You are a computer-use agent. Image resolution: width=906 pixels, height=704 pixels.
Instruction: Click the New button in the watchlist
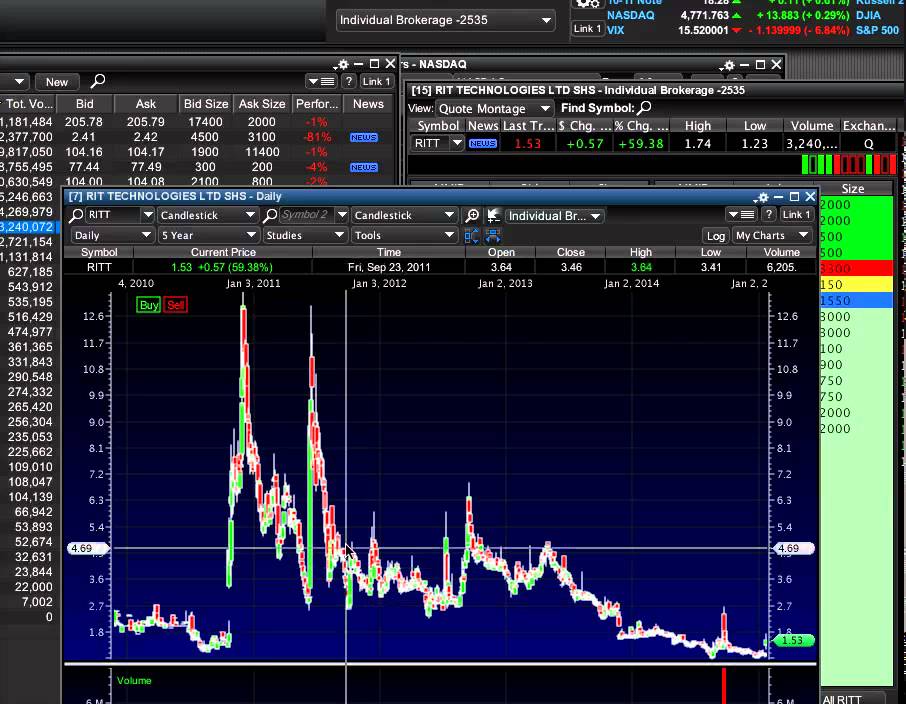click(x=57, y=82)
